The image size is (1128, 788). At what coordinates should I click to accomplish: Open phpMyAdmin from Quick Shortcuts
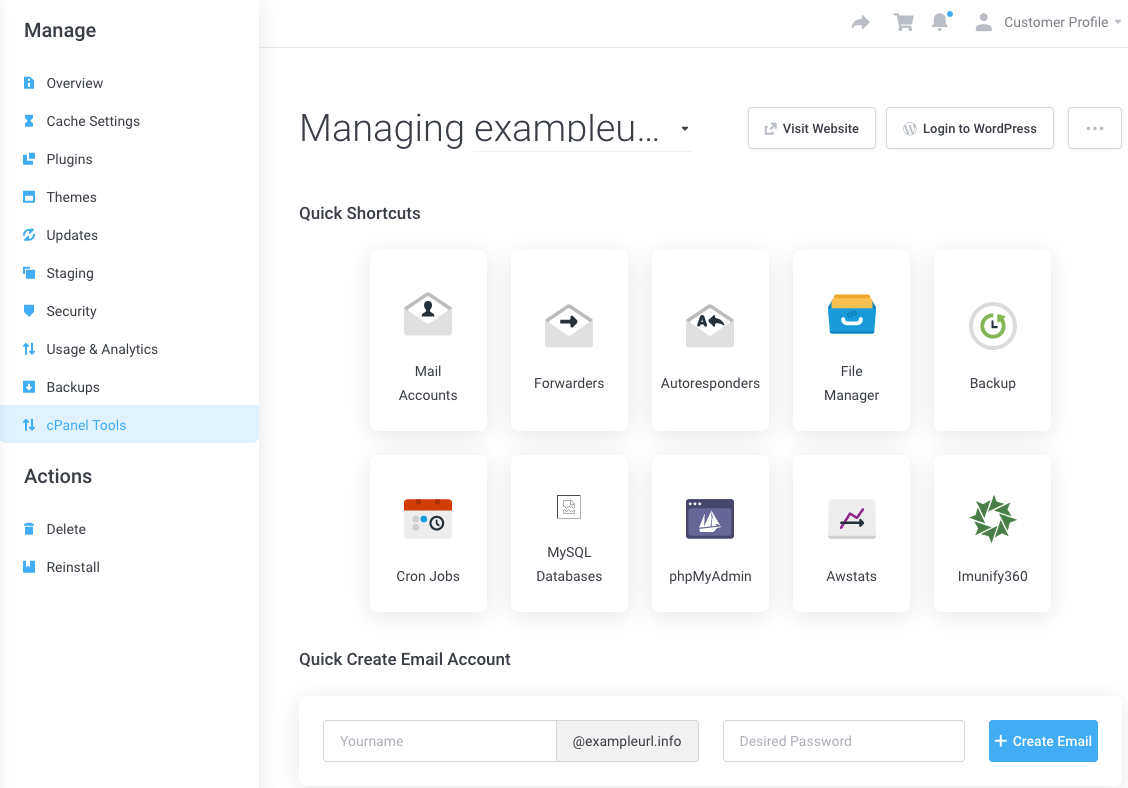(x=710, y=533)
